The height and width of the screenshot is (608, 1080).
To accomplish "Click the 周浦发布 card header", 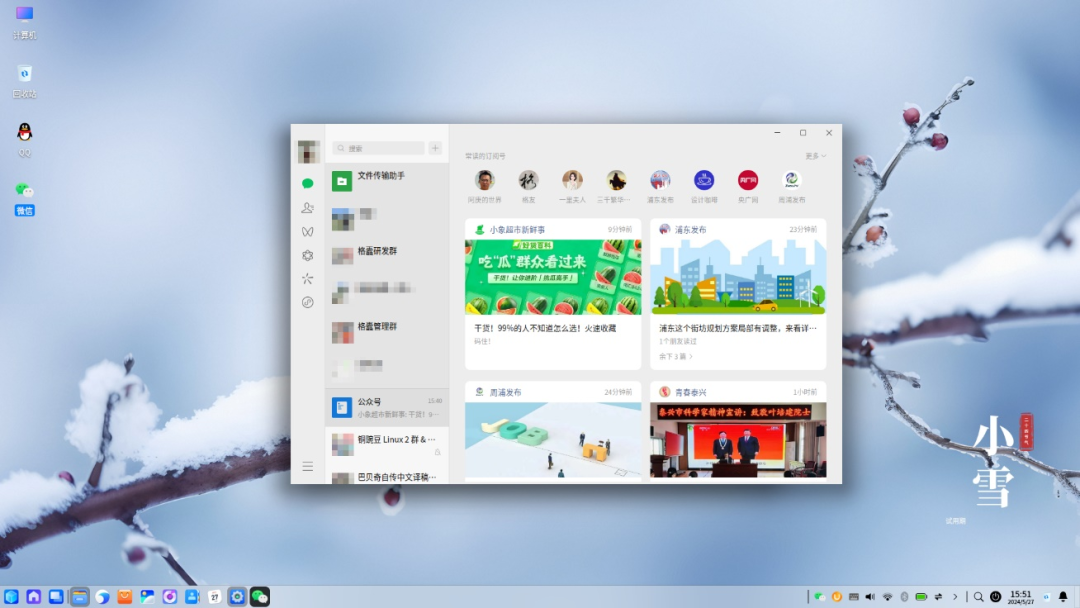I will (553, 392).
